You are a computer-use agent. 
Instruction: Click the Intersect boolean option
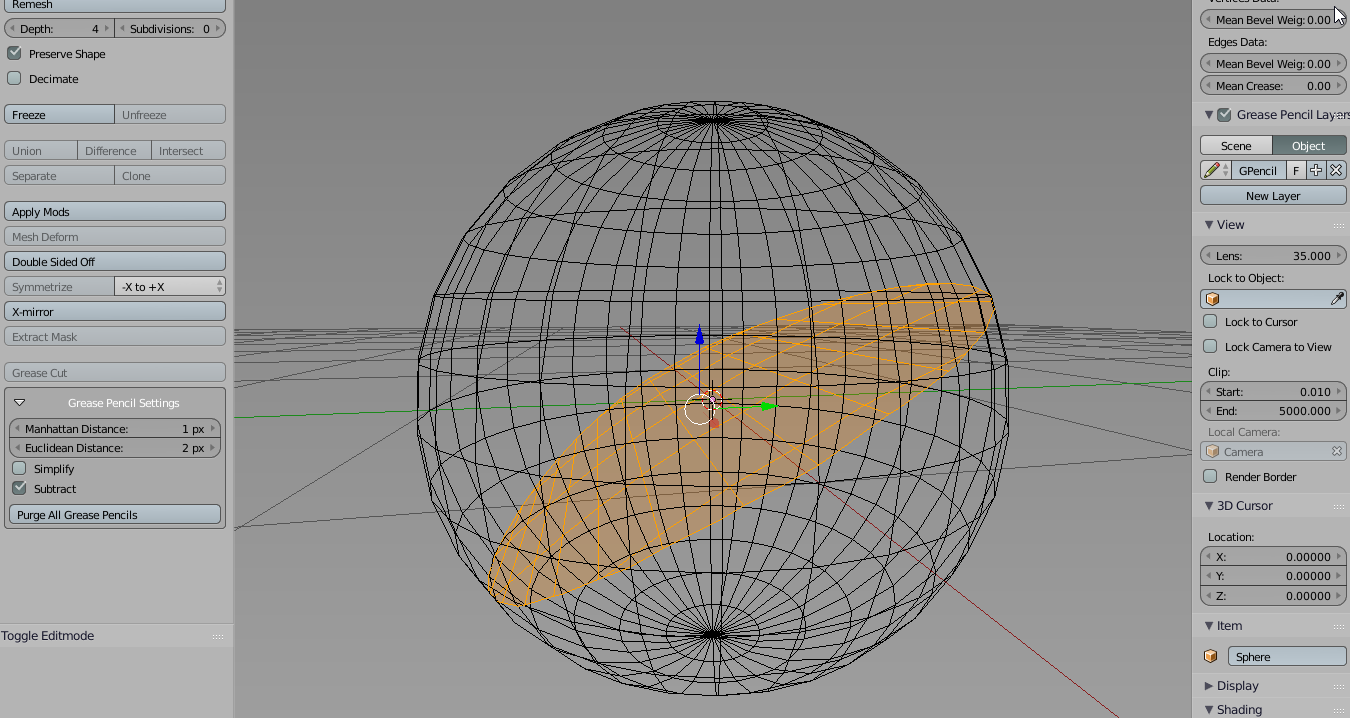189,151
